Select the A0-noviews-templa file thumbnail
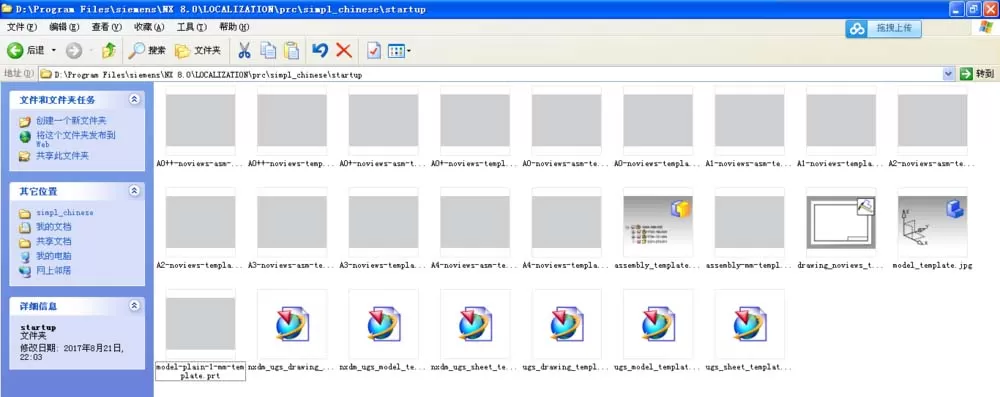 658,121
